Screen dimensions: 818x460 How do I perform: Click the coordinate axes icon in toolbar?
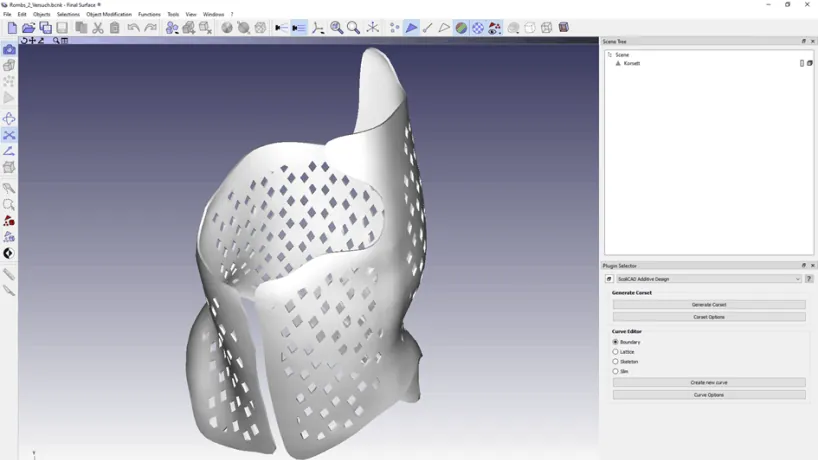coord(318,28)
